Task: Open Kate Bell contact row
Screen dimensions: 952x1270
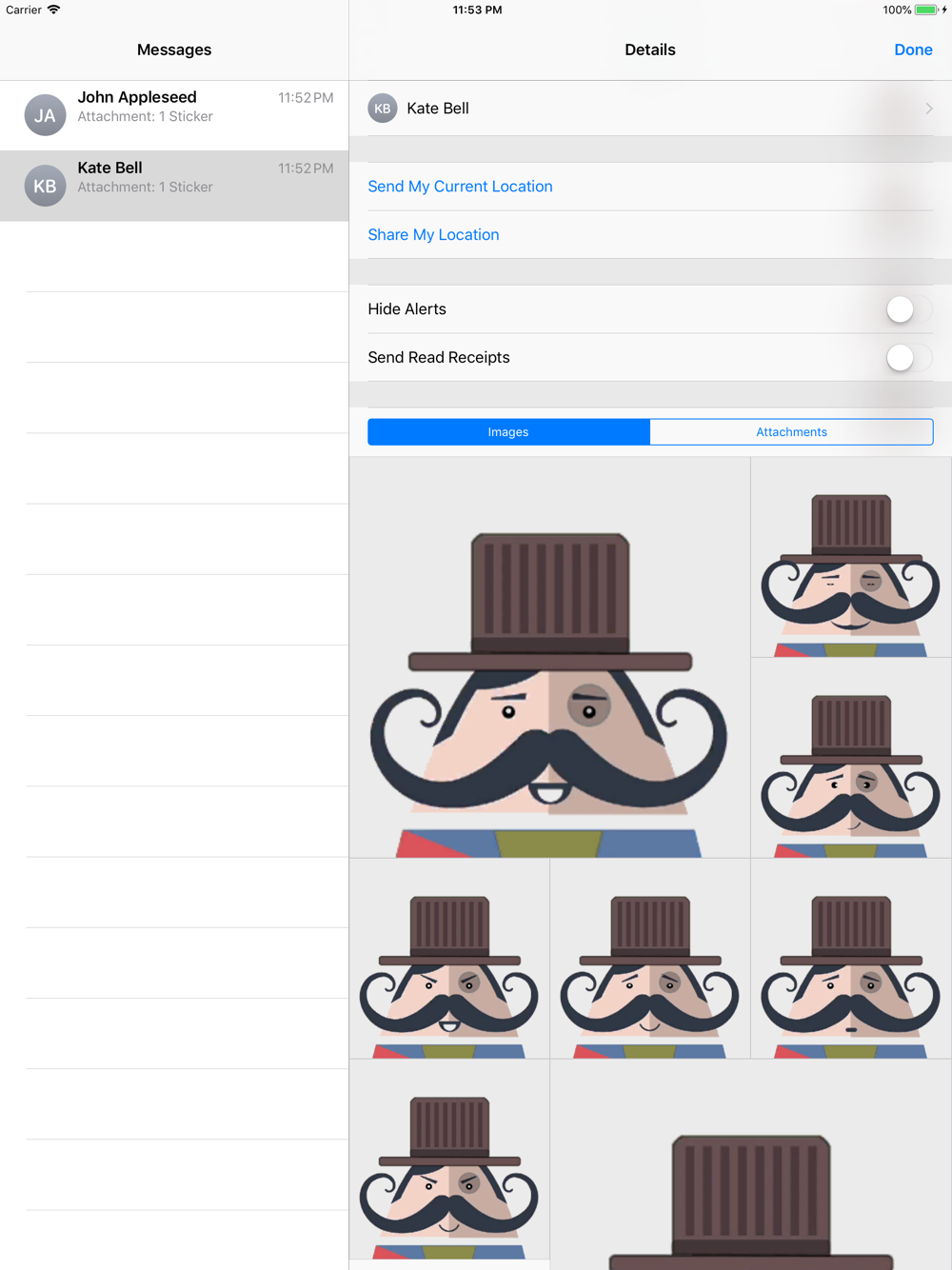Action: tap(650, 109)
